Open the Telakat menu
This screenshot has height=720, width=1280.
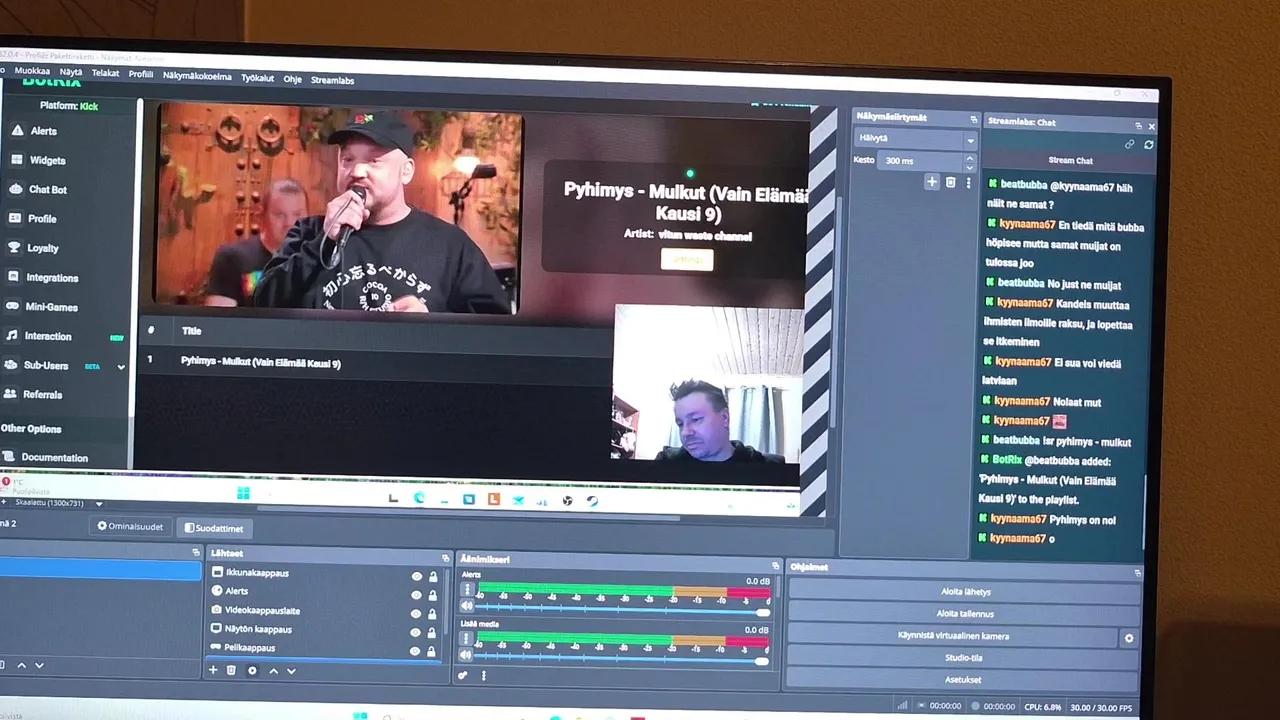click(105, 73)
